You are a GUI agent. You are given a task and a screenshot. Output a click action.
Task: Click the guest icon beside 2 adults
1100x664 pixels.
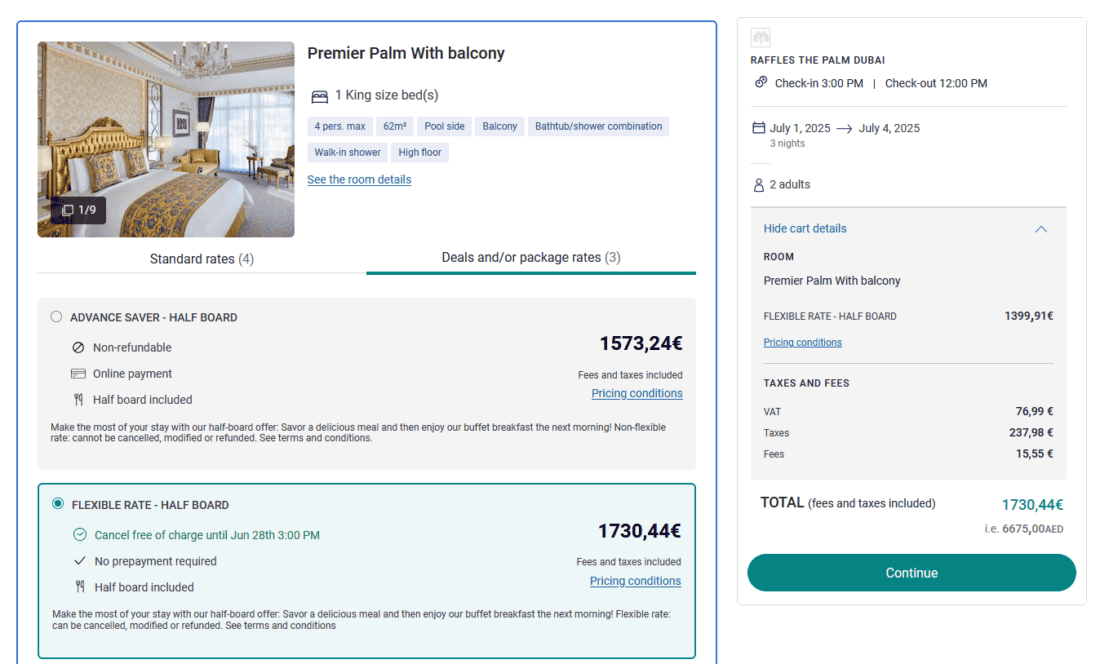click(x=758, y=185)
